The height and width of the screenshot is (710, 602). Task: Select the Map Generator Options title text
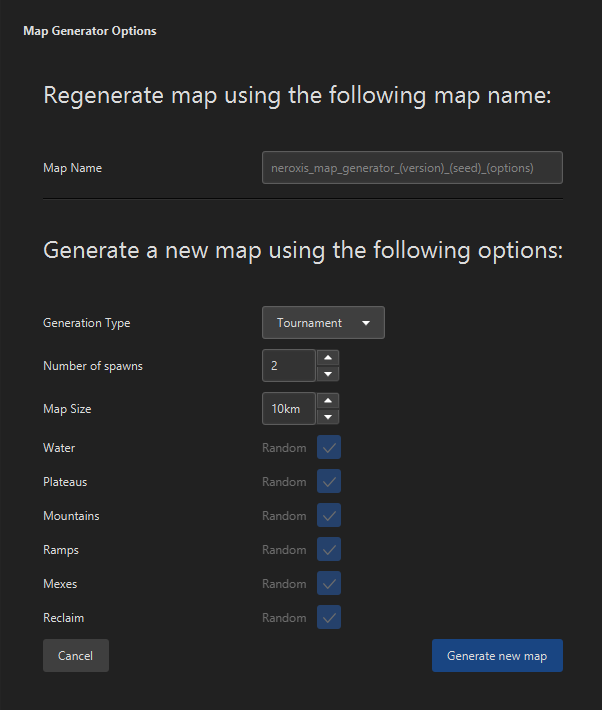coord(90,31)
